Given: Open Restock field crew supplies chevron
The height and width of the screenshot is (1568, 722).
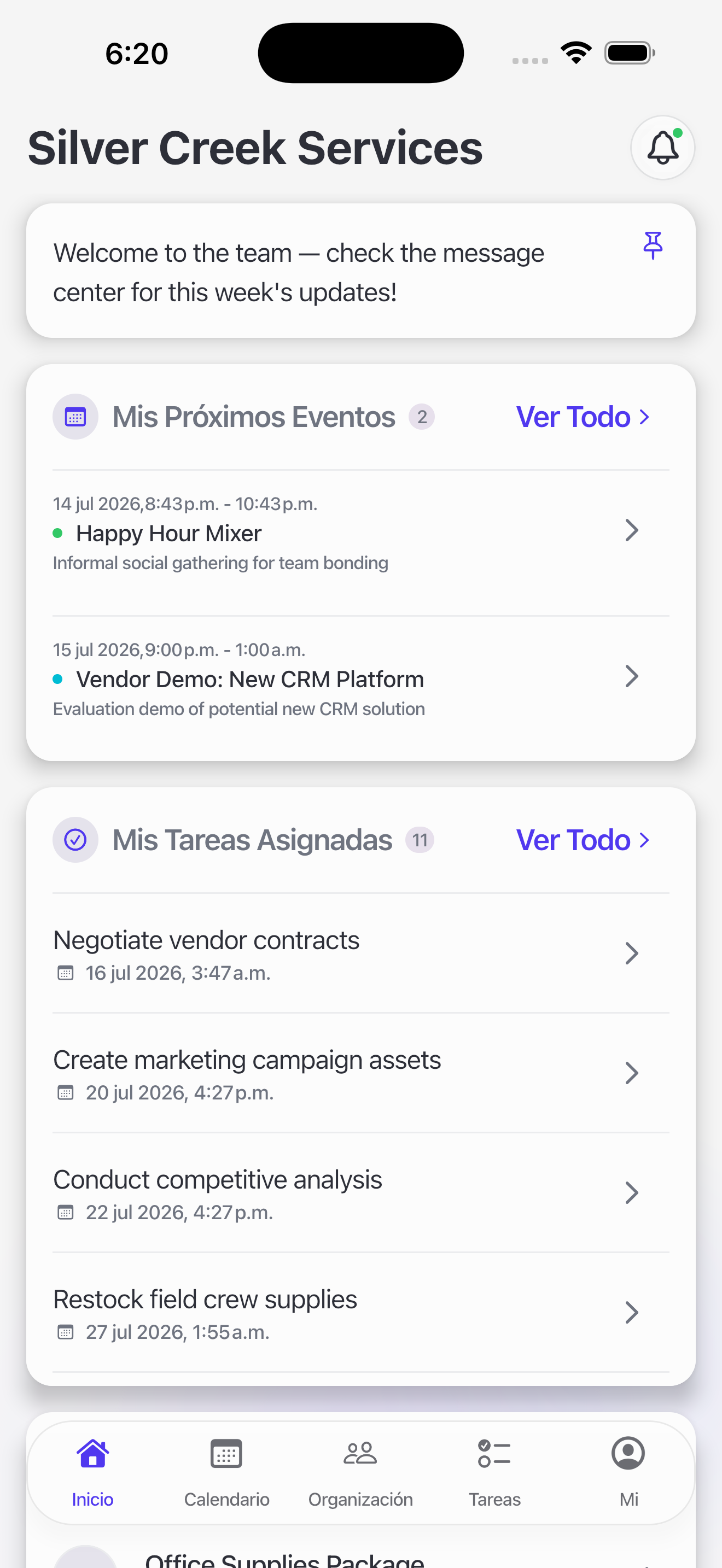Looking at the screenshot, I should pos(632,1312).
